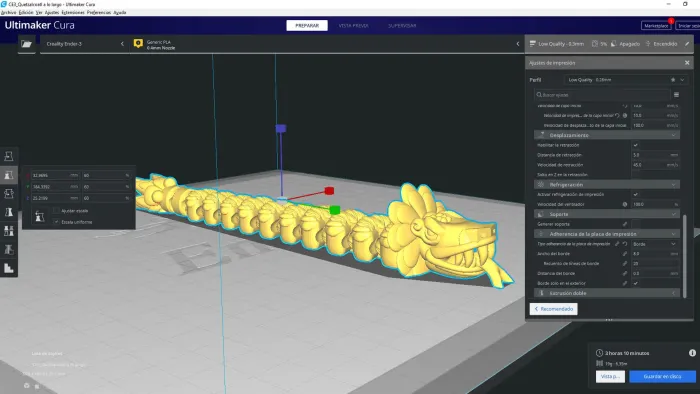
Task: Open the settings visibility hamburger menu icon
Action: click(676, 95)
